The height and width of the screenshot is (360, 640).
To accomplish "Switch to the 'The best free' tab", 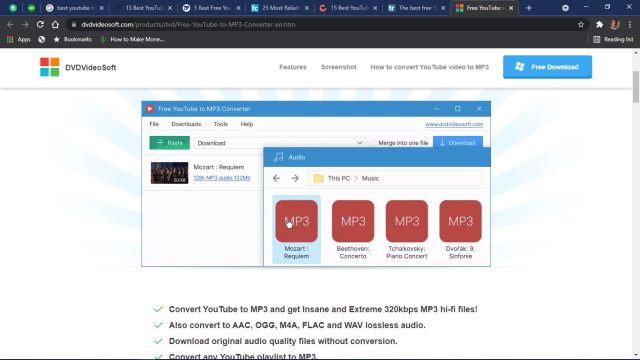I will (416, 8).
